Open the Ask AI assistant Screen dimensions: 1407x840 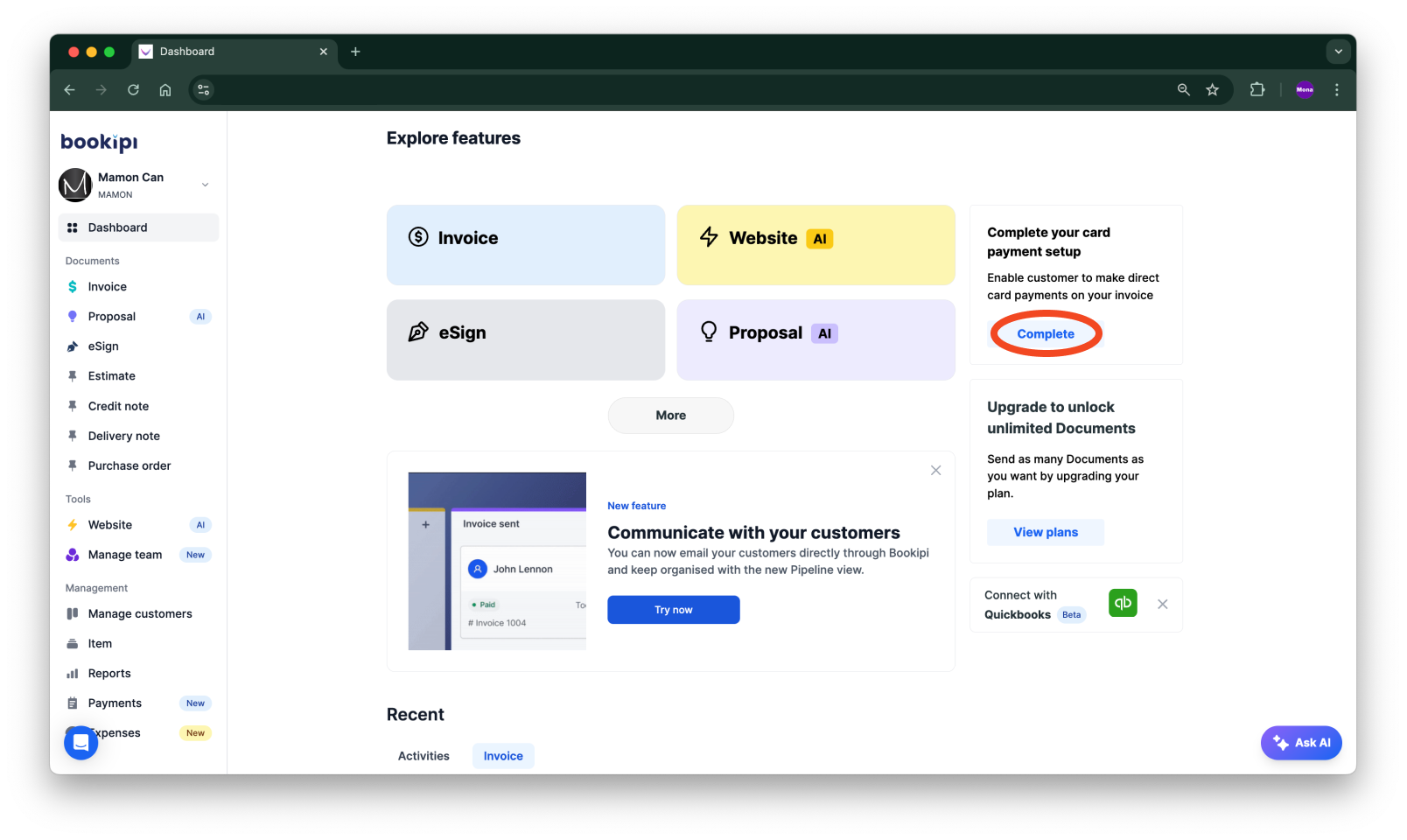1301,742
